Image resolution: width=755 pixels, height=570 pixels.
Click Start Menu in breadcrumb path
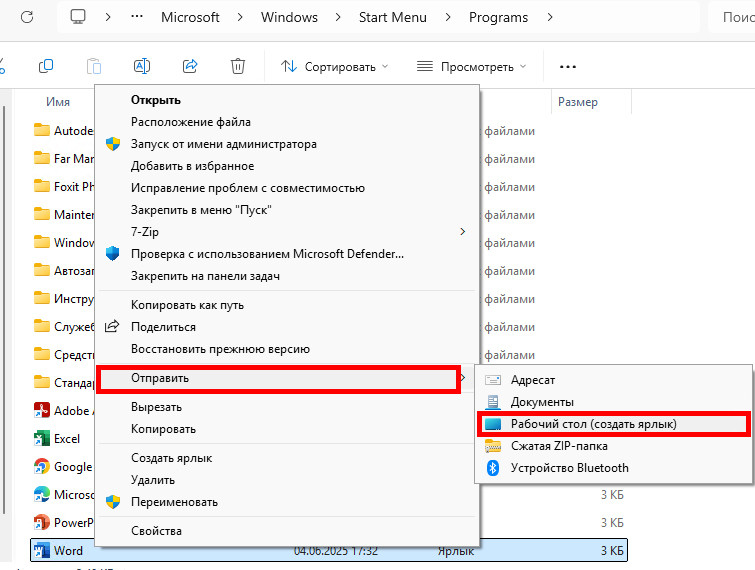(x=392, y=18)
